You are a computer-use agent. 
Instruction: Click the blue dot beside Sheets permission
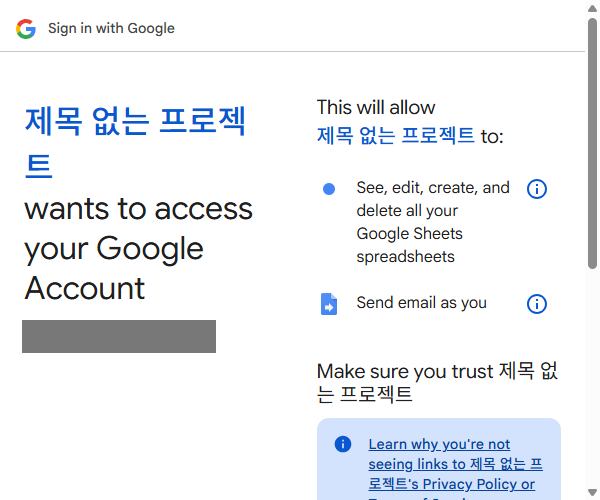pyautogui.click(x=329, y=189)
